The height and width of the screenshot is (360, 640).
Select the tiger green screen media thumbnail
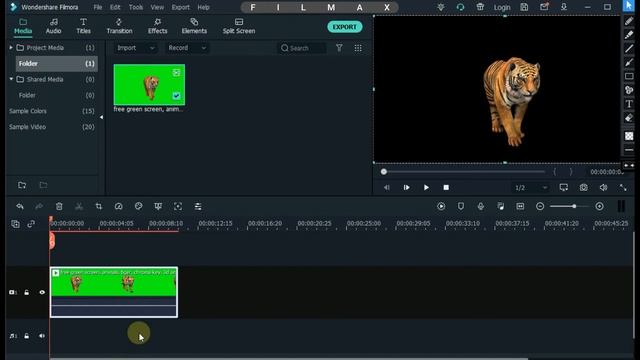149,85
